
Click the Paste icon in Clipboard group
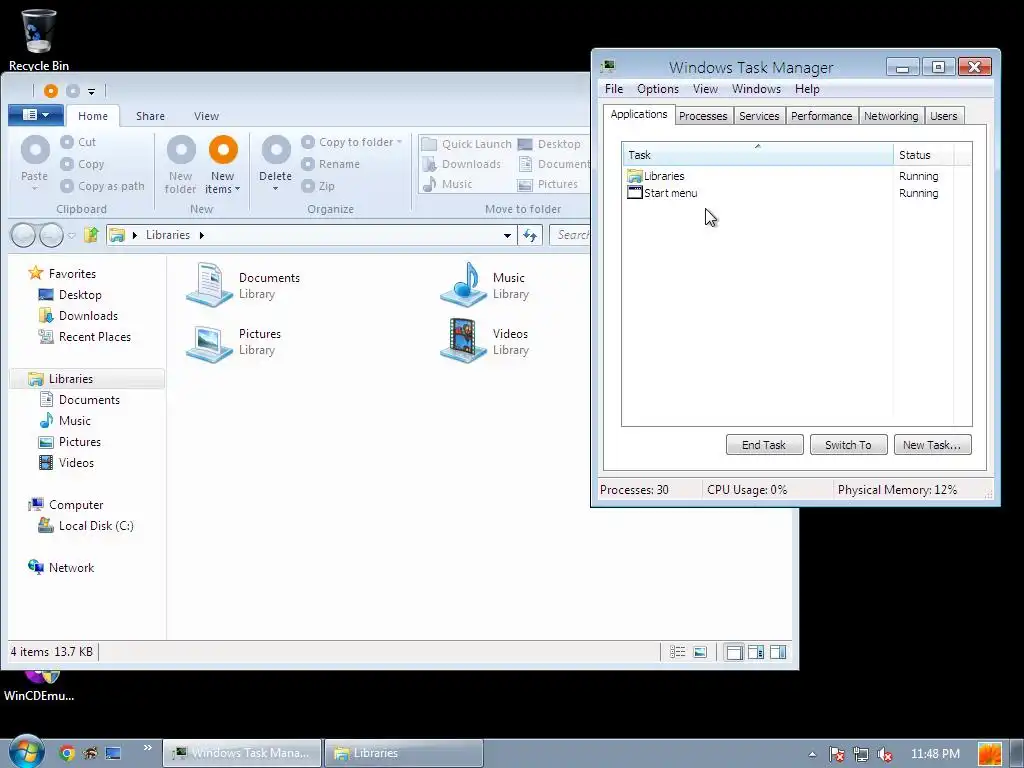point(35,150)
